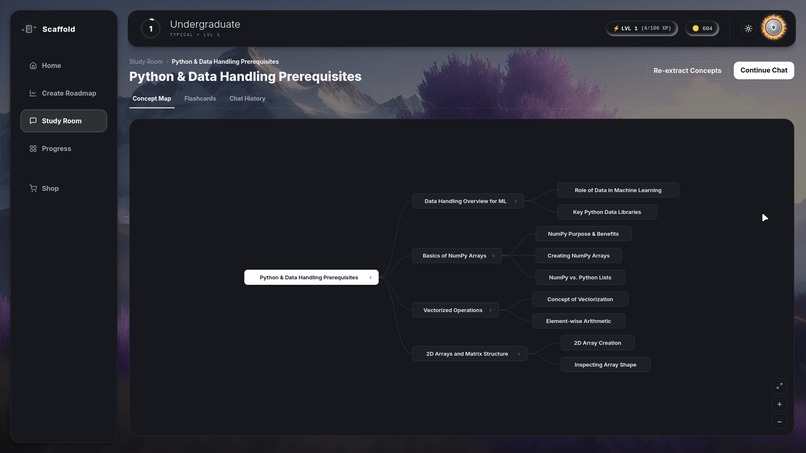This screenshot has width=806, height=453.
Task: Select the Creating NumPy Arrays node
Action: (x=579, y=256)
